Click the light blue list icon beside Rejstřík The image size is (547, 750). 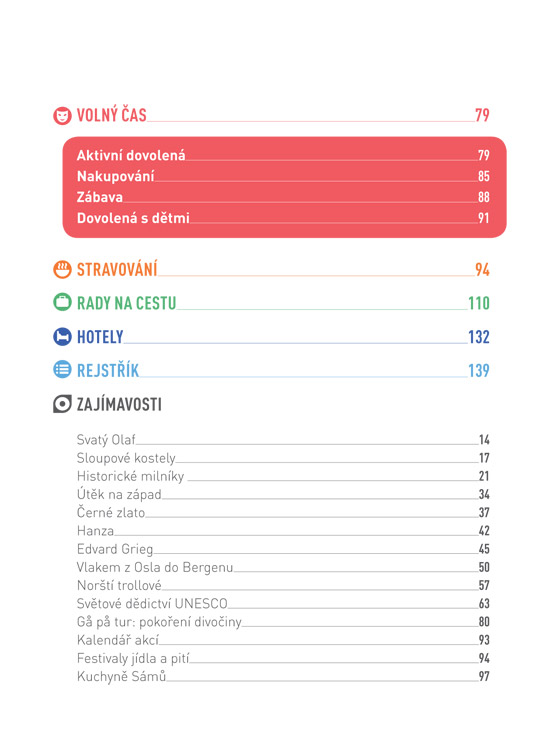(x=62, y=369)
